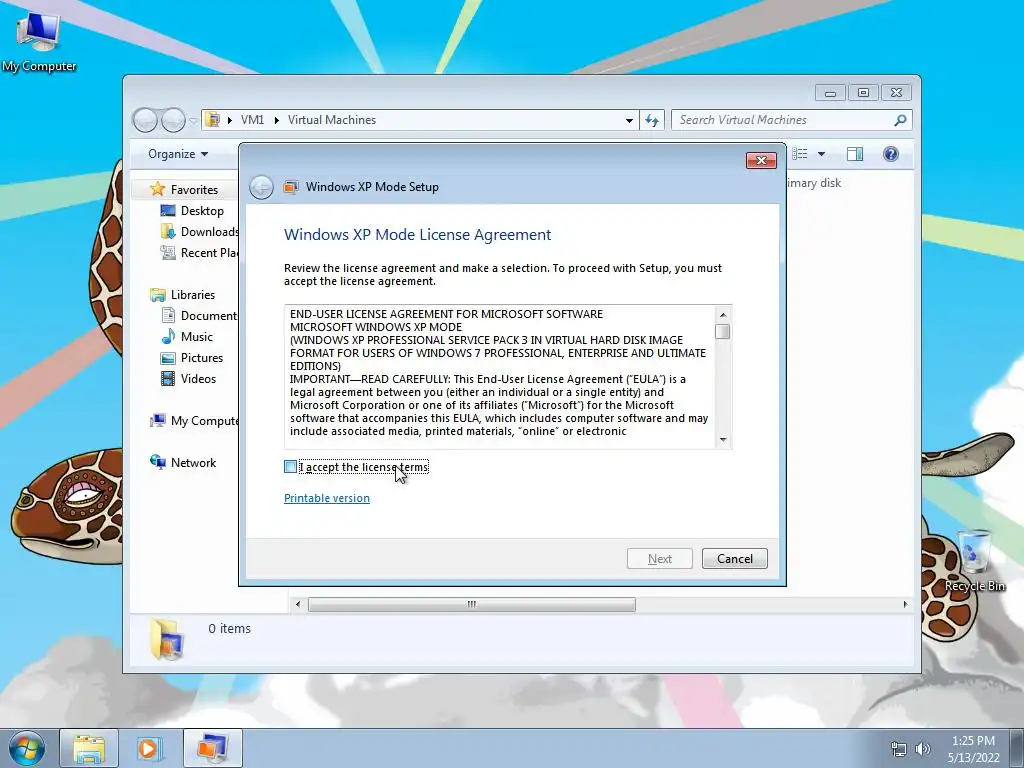This screenshot has height=768, width=1024.
Task: Click the horizontal scrollbar thumb in Explorer
Action: click(472, 605)
